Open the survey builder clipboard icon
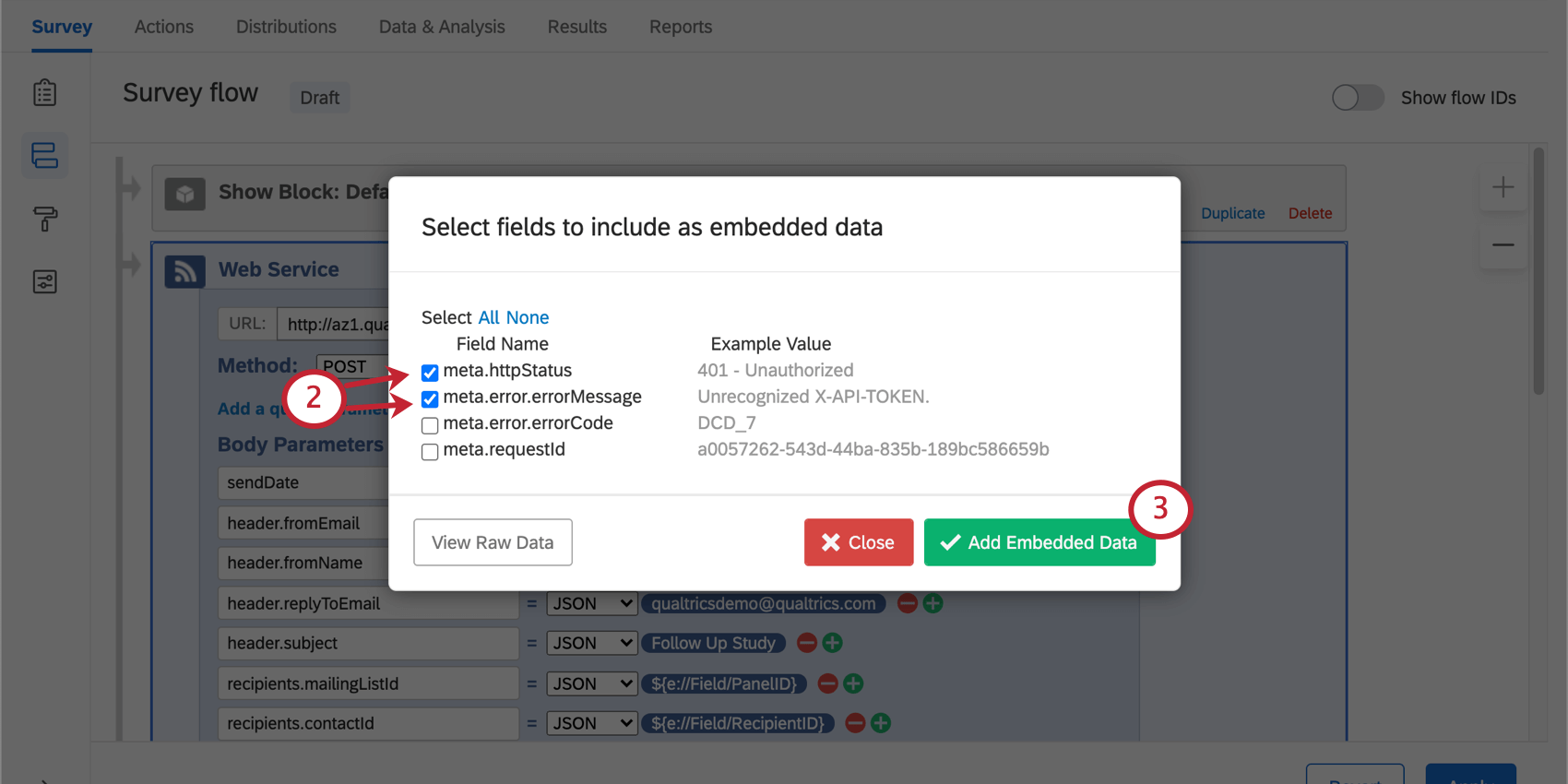Viewport: 1568px width, 784px height. [x=44, y=93]
